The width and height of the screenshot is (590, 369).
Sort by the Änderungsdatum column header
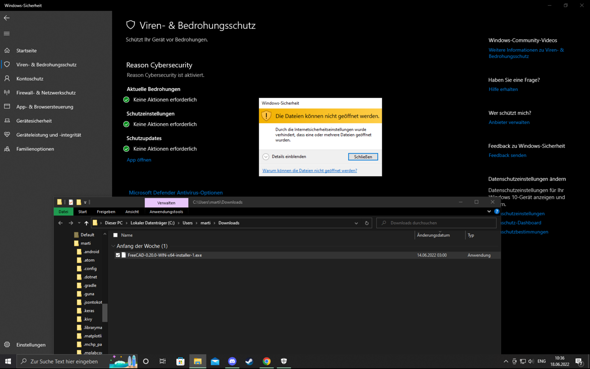tap(433, 235)
